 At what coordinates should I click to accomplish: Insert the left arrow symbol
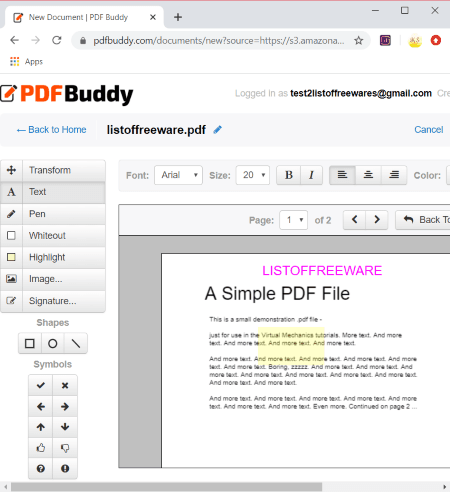click(x=41, y=406)
